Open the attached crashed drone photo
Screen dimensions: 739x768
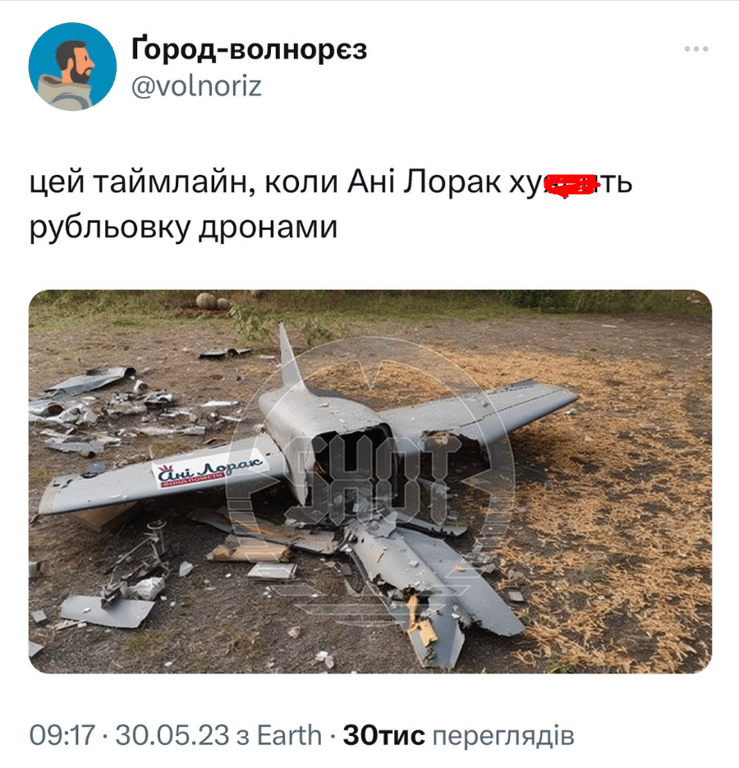370,481
